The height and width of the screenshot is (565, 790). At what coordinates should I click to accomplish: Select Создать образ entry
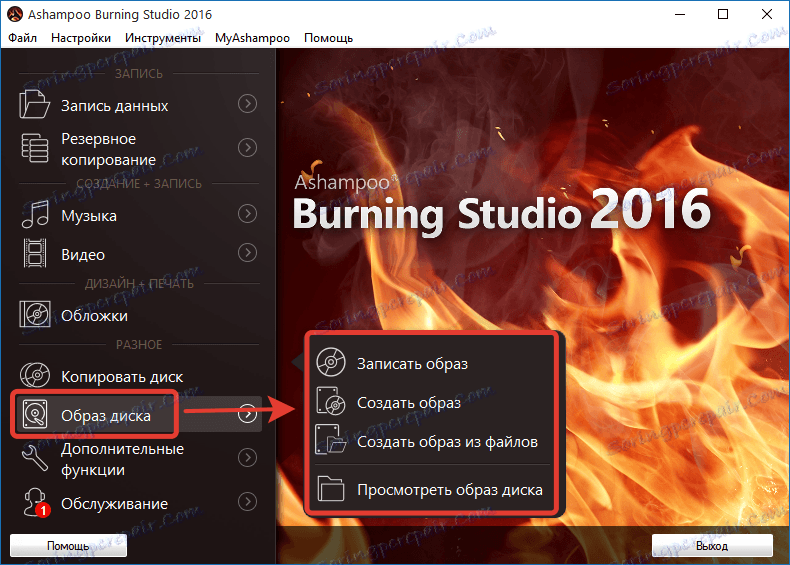click(409, 402)
